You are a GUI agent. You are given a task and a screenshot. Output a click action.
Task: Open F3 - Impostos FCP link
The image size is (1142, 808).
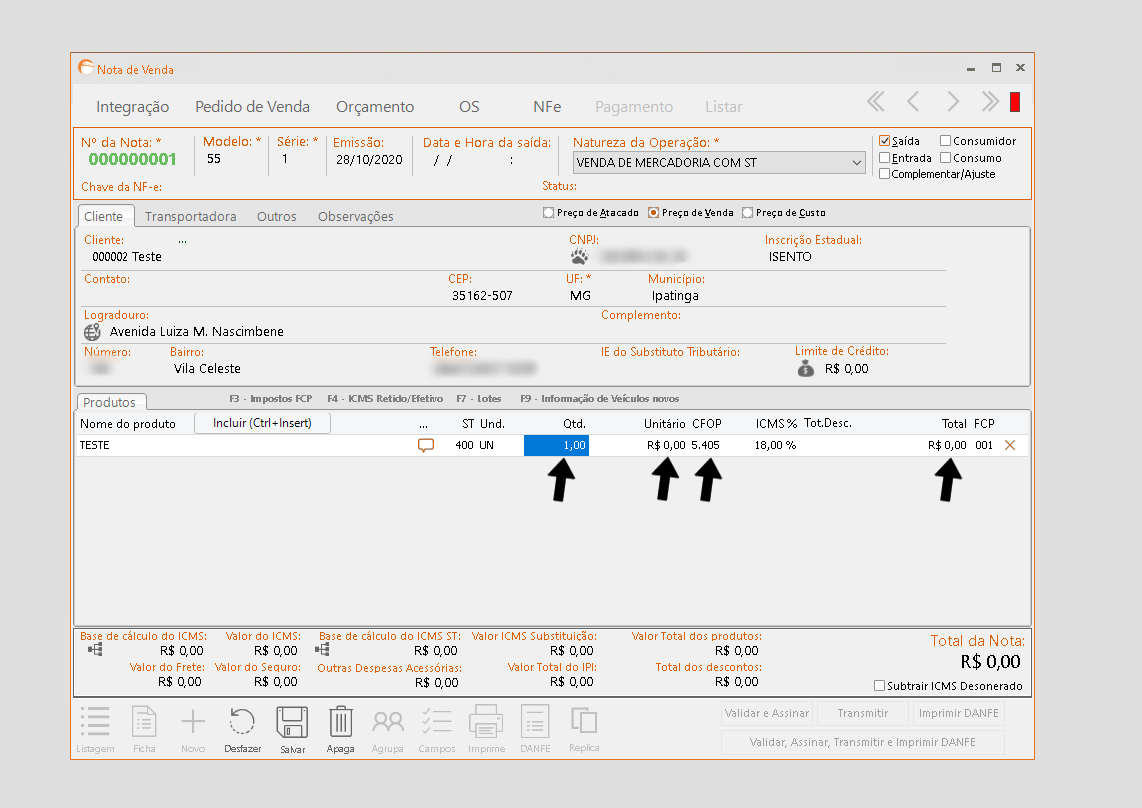point(270,399)
